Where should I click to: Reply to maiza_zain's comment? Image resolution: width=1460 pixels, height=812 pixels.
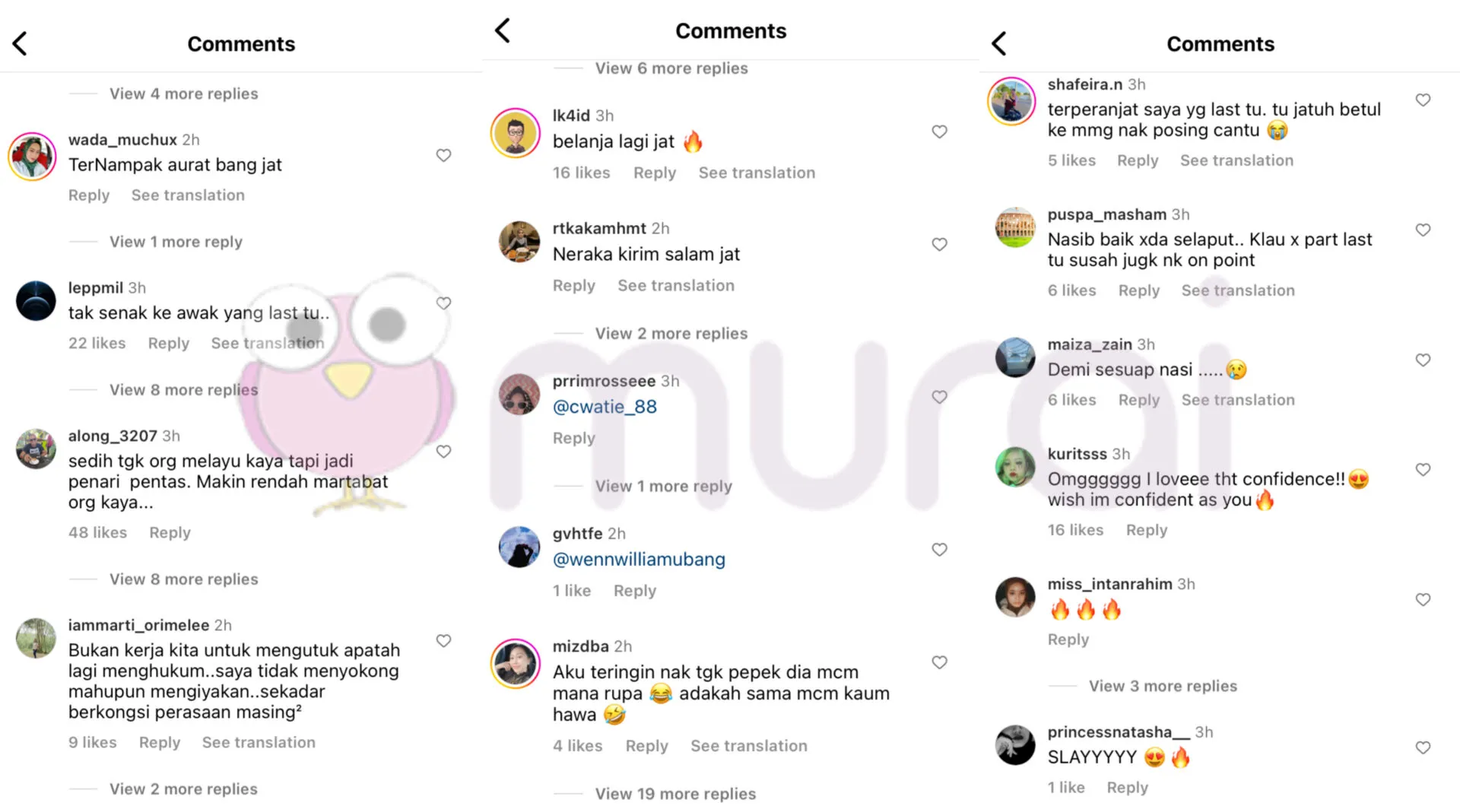pyautogui.click(x=1138, y=400)
